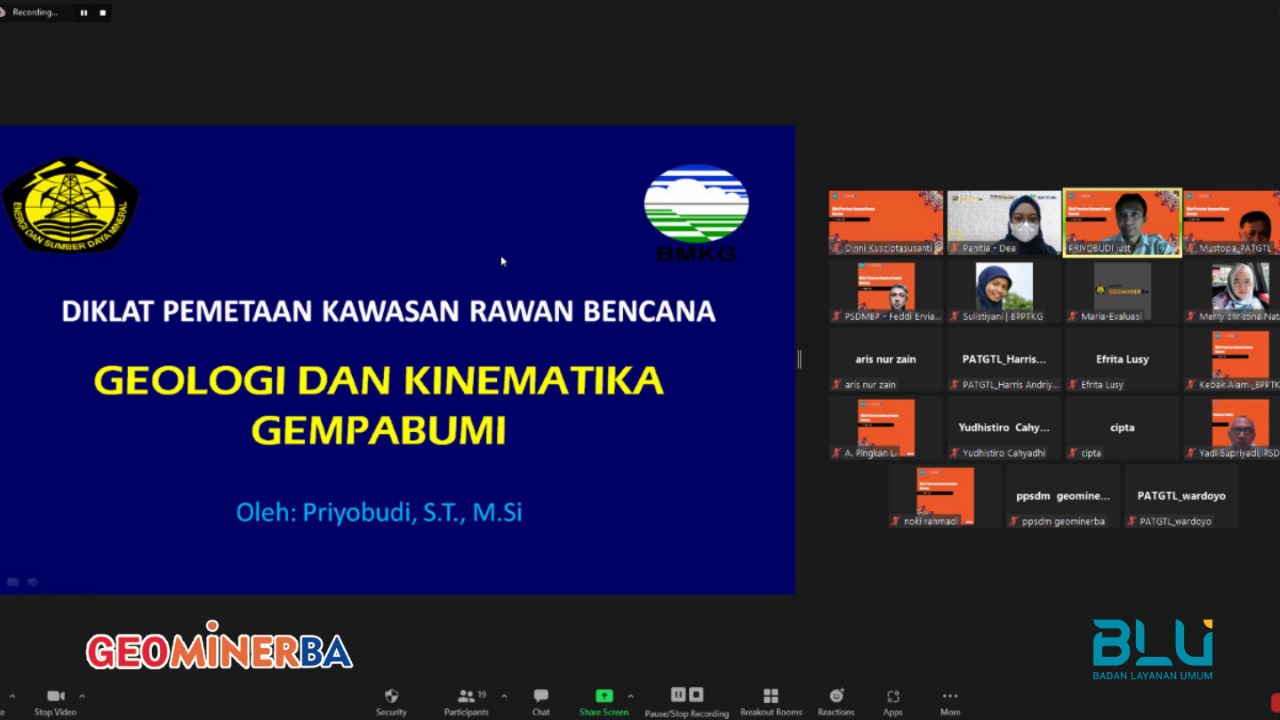
Task: Stop recording from the bottom toolbar
Action: coord(696,695)
